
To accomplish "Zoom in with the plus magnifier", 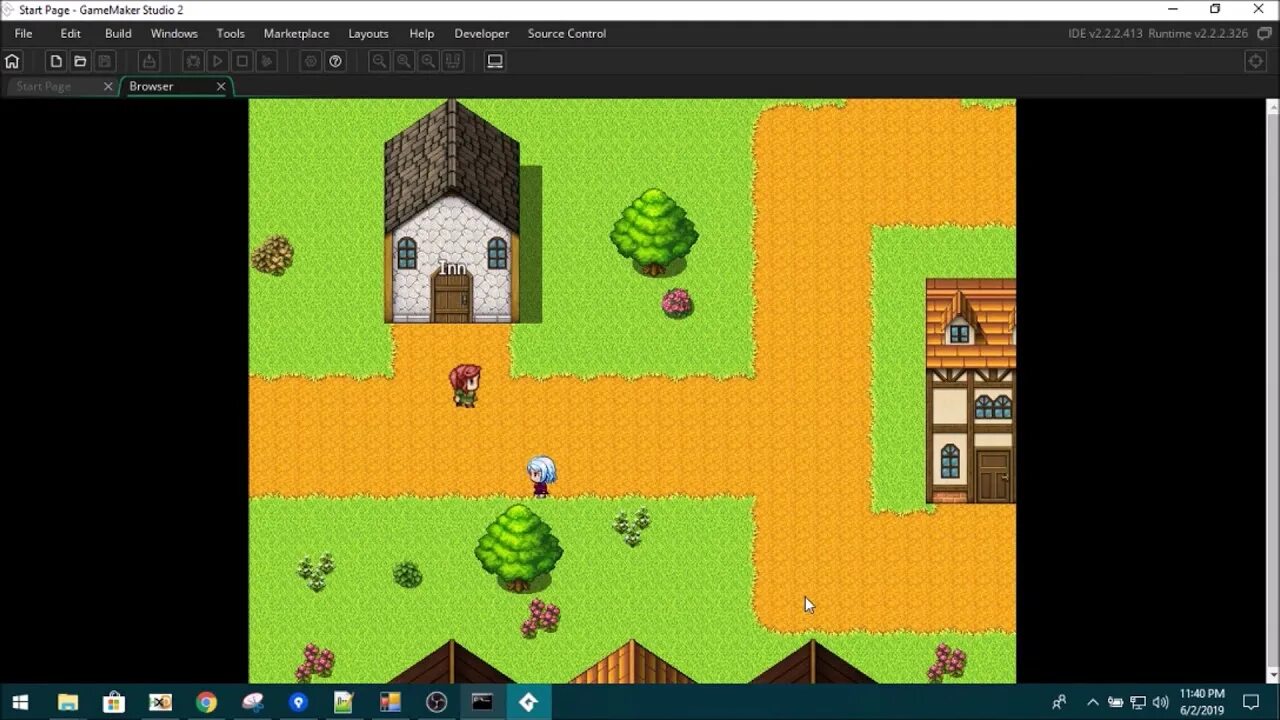I will click(x=428, y=61).
